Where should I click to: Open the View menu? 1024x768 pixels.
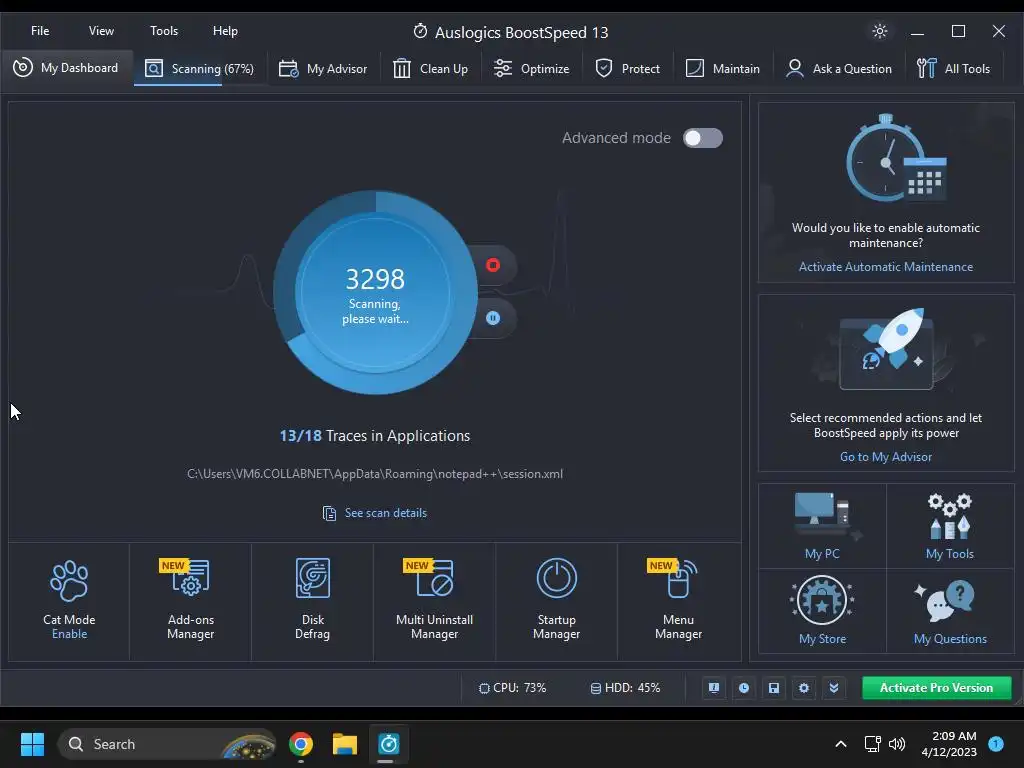pos(101,31)
